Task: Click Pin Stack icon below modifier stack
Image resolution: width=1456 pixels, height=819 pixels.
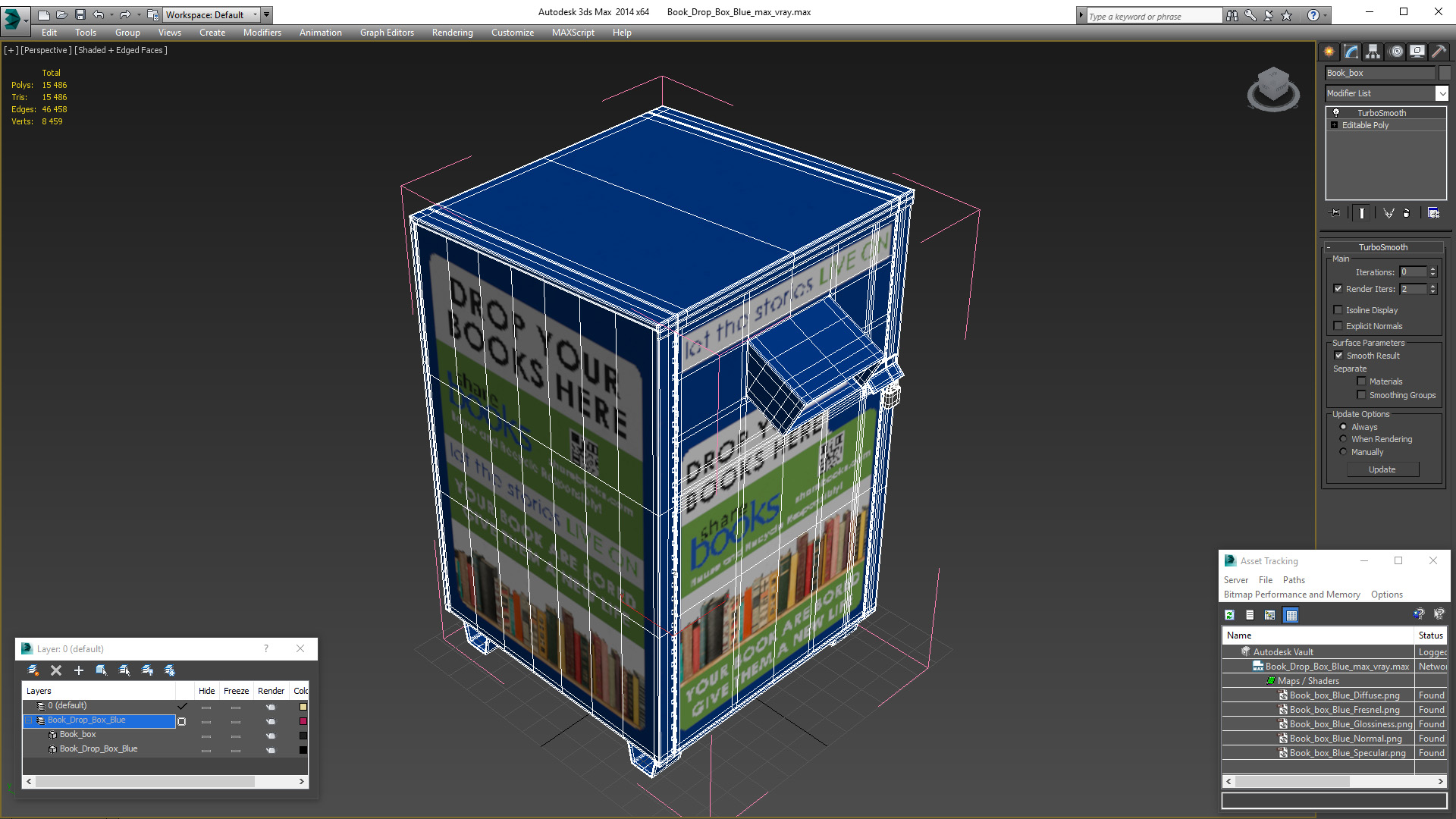Action: (1335, 213)
